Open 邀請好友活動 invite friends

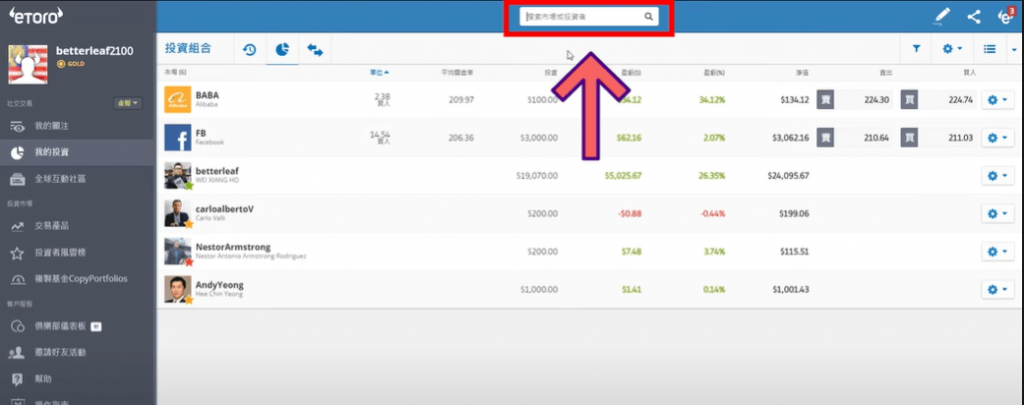tap(78, 353)
